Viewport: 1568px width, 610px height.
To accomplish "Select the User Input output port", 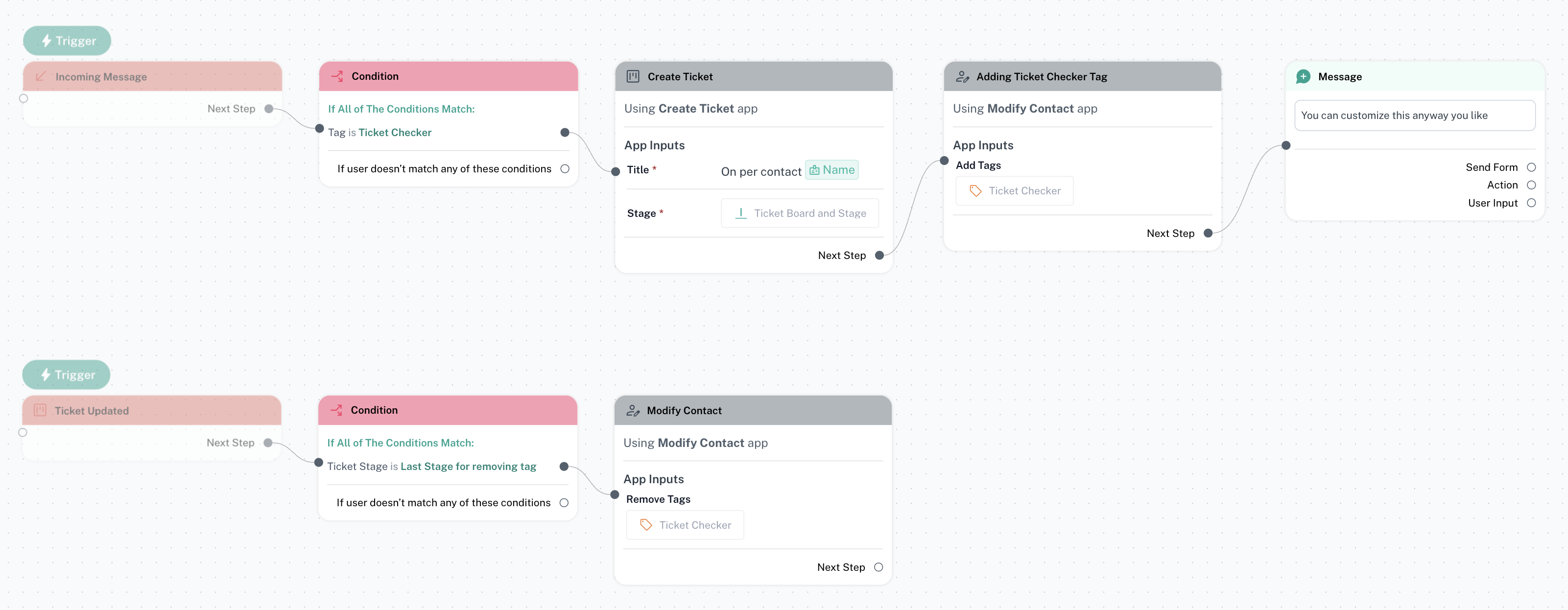I will (1531, 203).
